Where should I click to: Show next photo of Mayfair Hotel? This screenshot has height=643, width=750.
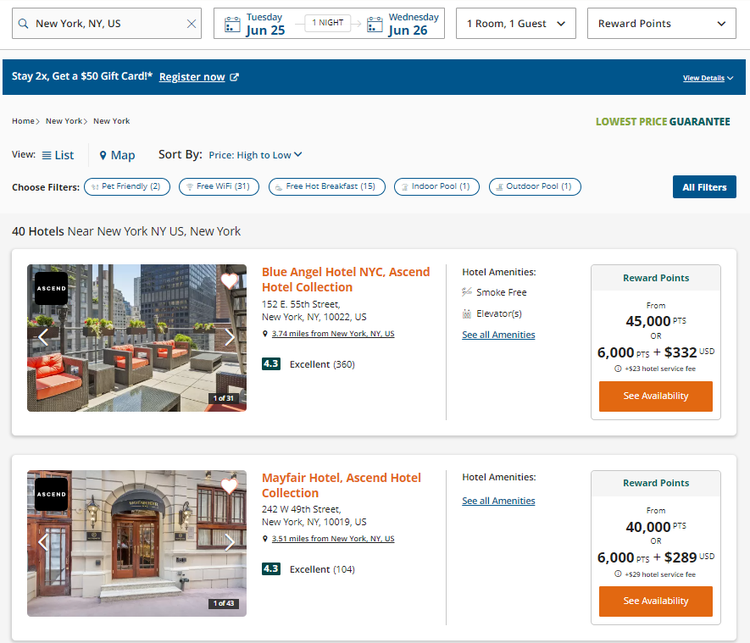pos(230,542)
